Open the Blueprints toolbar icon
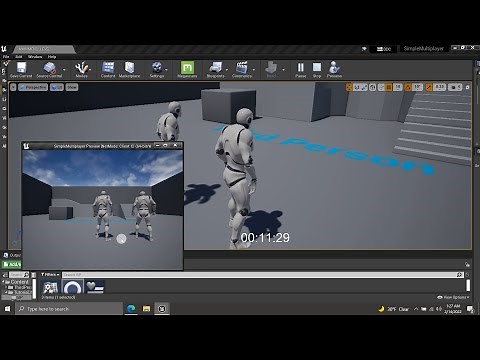Viewport: 480px width, 360px height. click(215, 69)
